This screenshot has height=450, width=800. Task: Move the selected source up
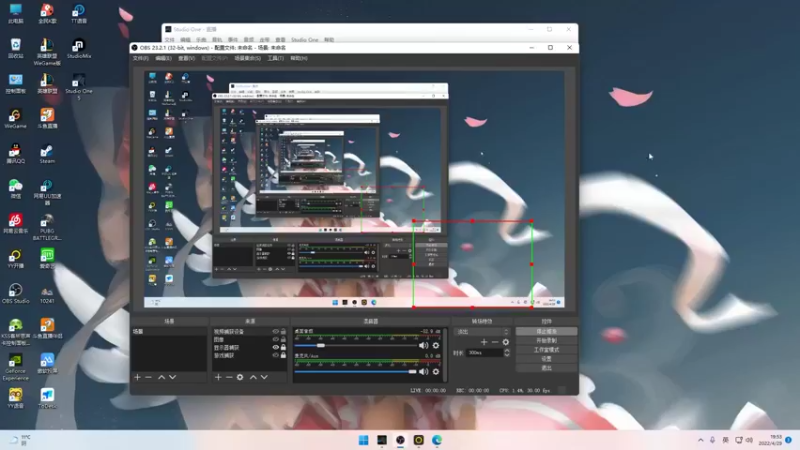tap(253, 377)
